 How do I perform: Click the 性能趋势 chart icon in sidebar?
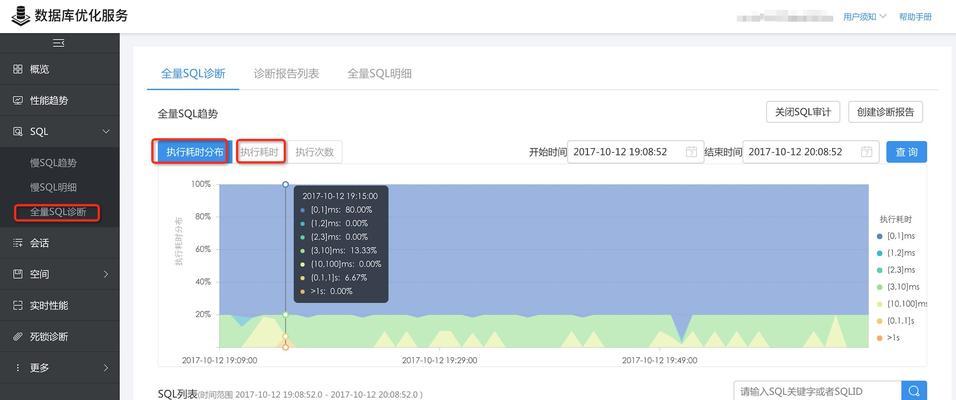(x=18, y=101)
